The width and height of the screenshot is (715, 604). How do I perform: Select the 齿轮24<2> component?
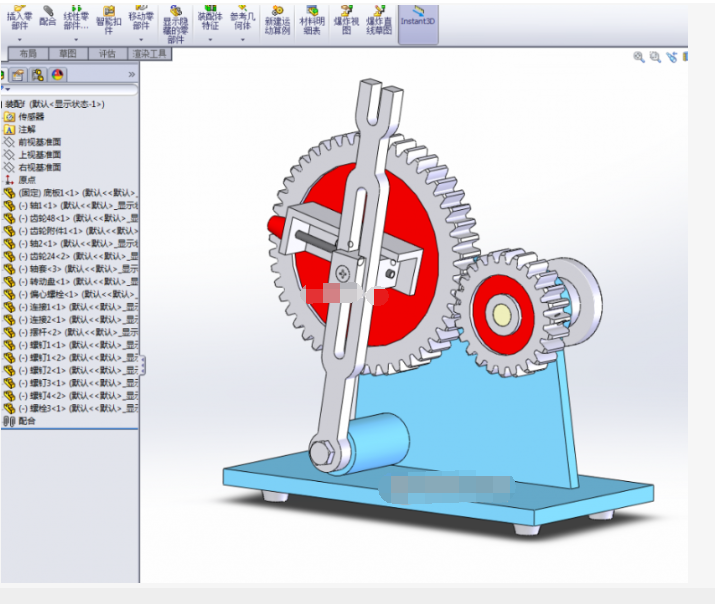[x=71, y=256]
